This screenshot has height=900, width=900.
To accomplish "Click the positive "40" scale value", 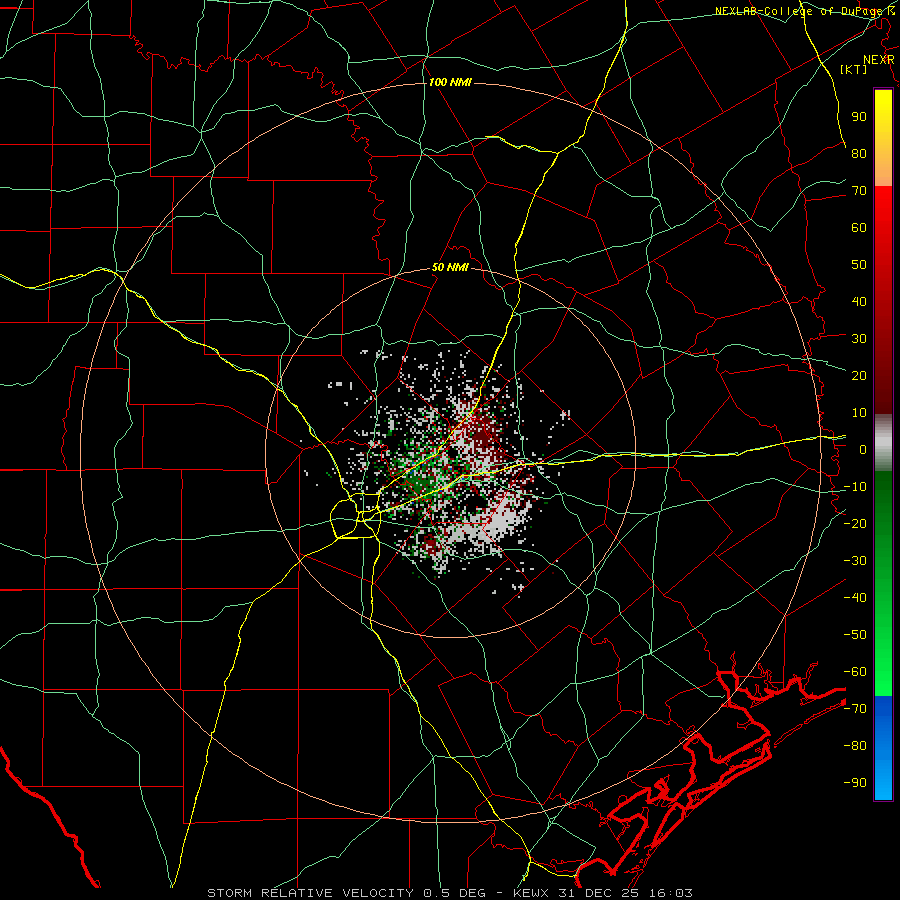I will pos(859,301).
